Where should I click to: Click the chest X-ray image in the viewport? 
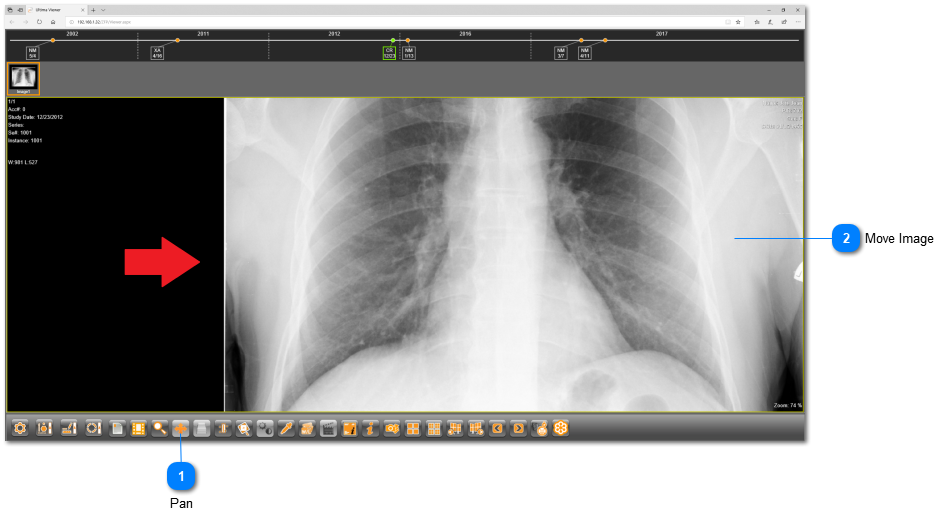tap(514, 254)
